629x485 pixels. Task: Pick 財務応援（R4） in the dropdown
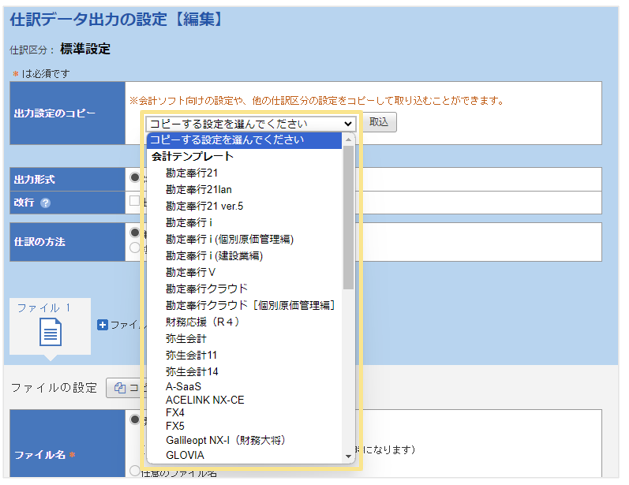203,322
